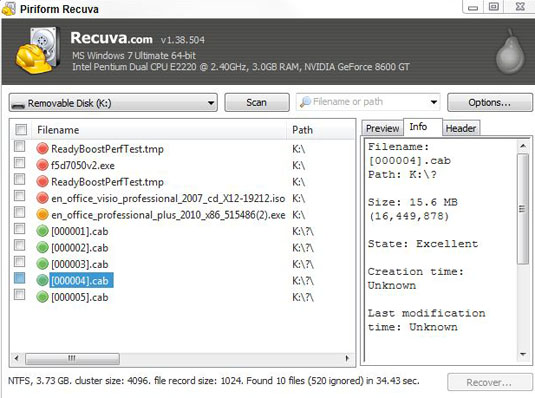Check the box for [000003].cab
The height and width of the screenshot is (398, 535).
point(19,261)
